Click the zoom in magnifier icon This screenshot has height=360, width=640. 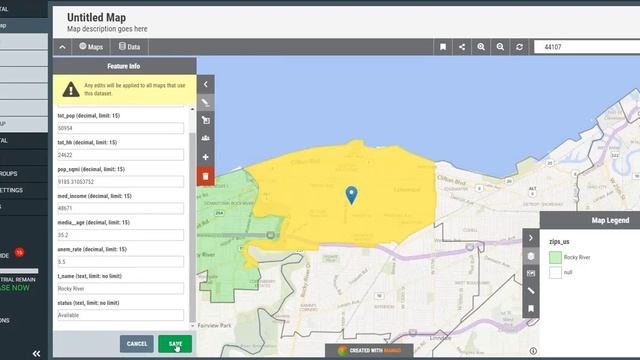click(x=481, y=47)
